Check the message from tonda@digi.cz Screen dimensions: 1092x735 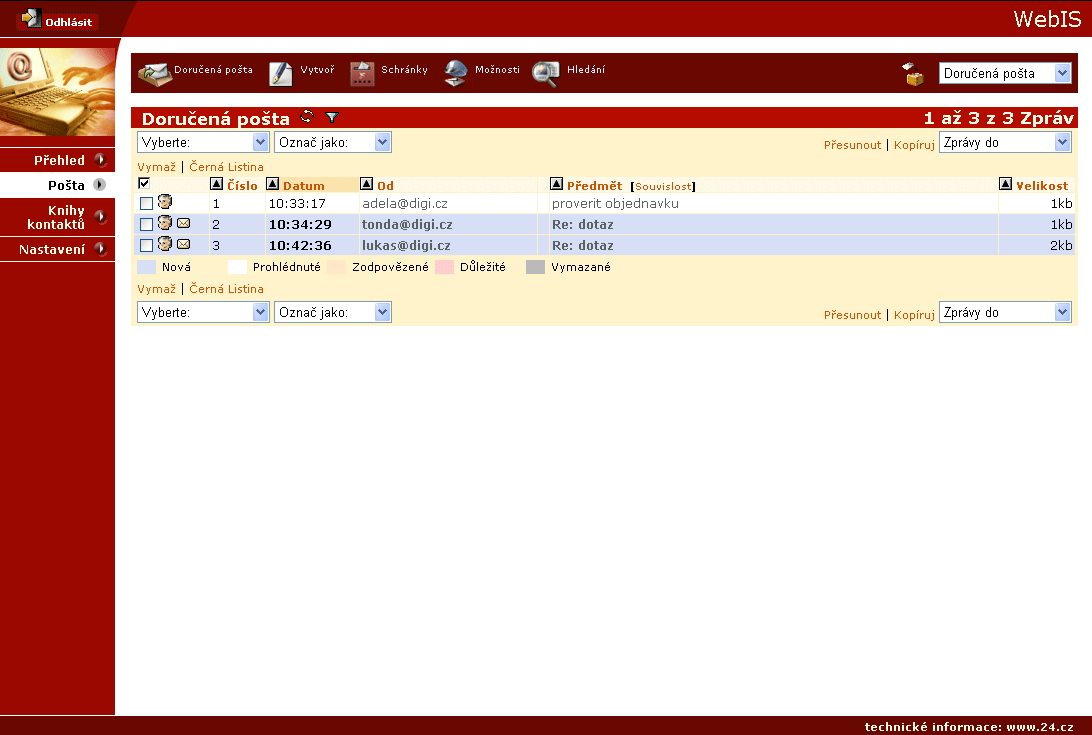pyautogui.click(x=146, y=224)
